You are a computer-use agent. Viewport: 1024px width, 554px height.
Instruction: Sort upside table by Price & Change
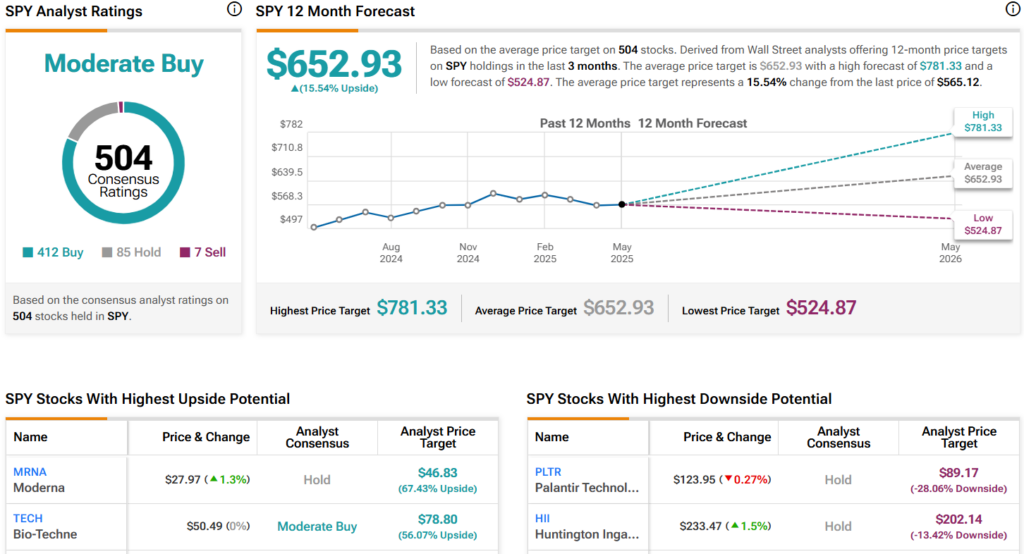206,437
